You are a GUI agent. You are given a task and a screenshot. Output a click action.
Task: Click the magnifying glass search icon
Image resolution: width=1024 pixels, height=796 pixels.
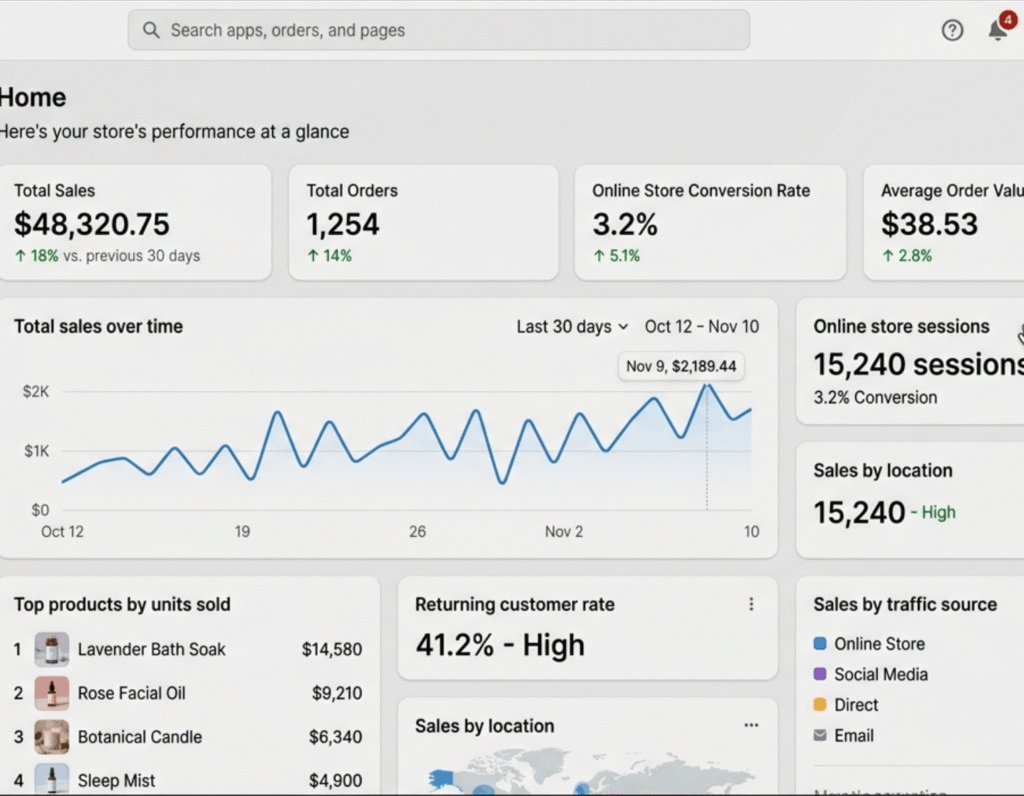(150, 30)
